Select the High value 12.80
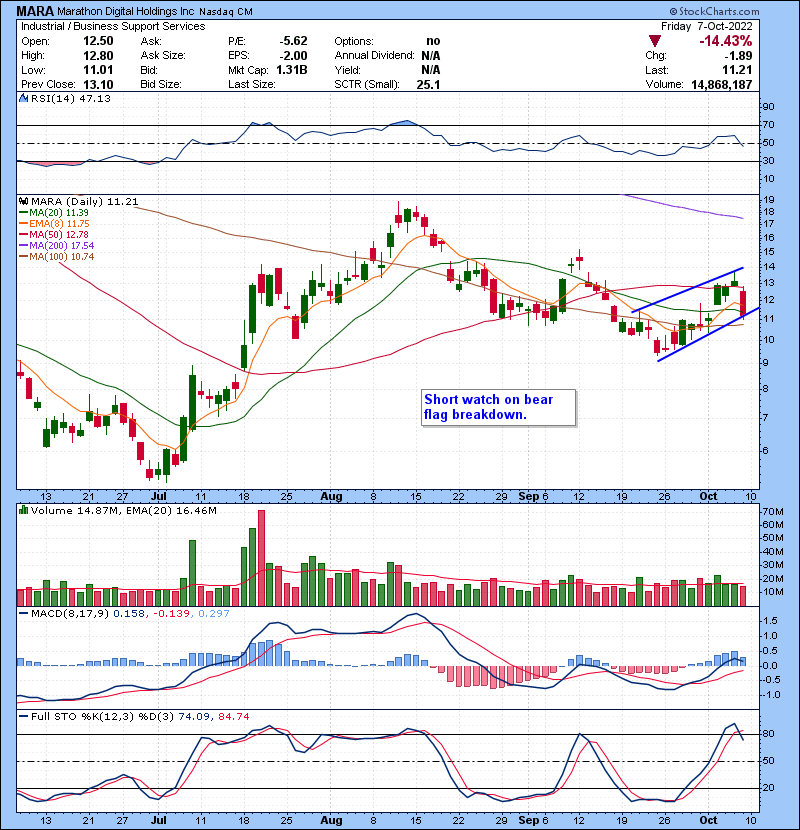 click(98, 56)
